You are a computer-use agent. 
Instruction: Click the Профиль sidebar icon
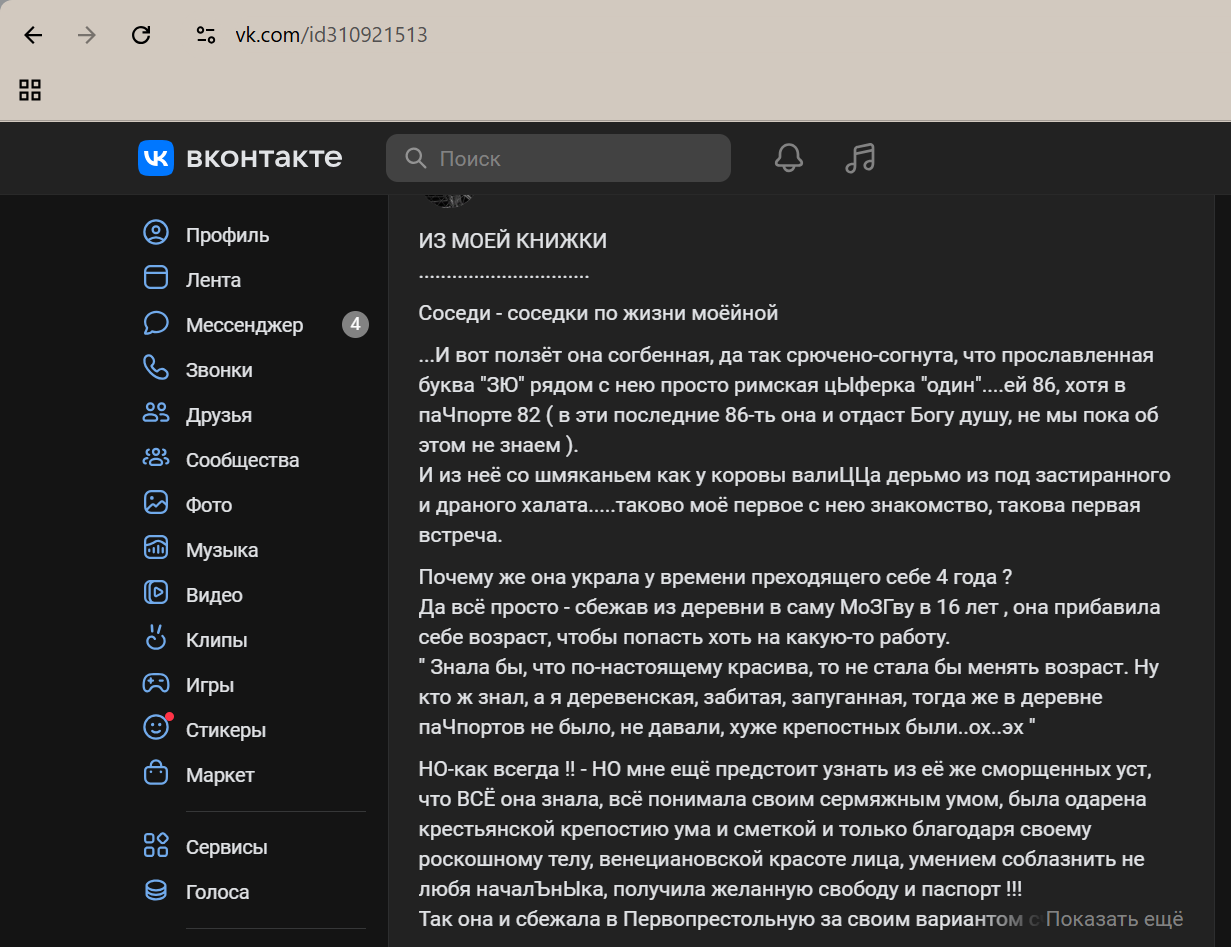pos(156,234)
